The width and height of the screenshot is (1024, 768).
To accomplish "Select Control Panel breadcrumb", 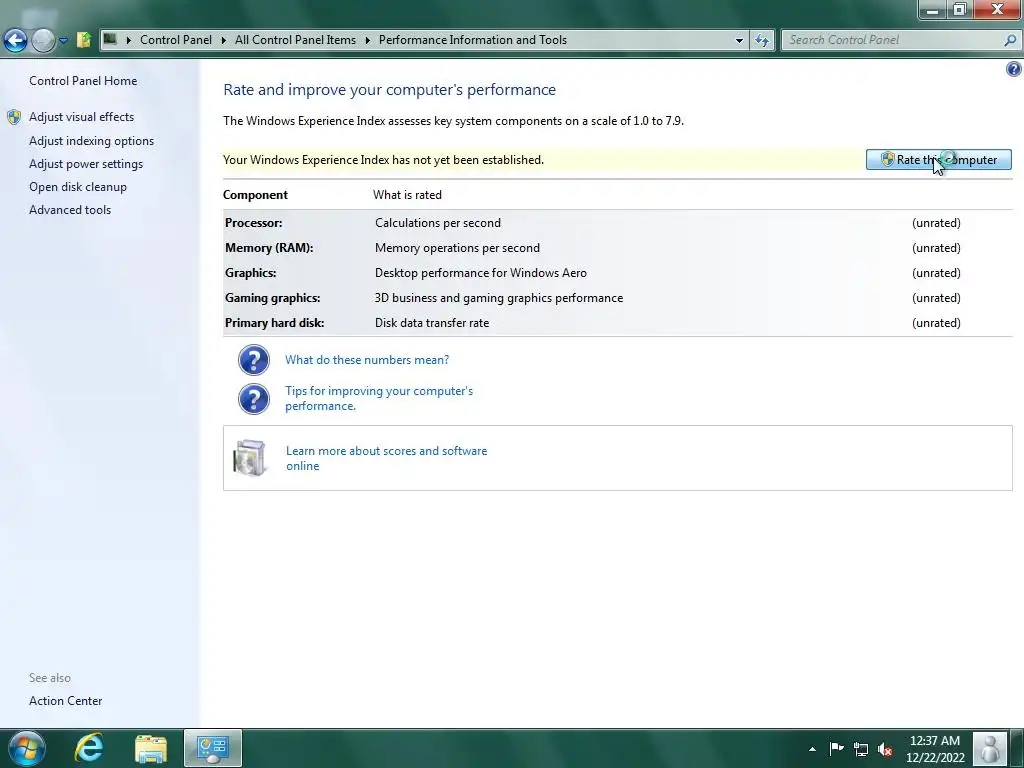I will (x=176, y=40).
